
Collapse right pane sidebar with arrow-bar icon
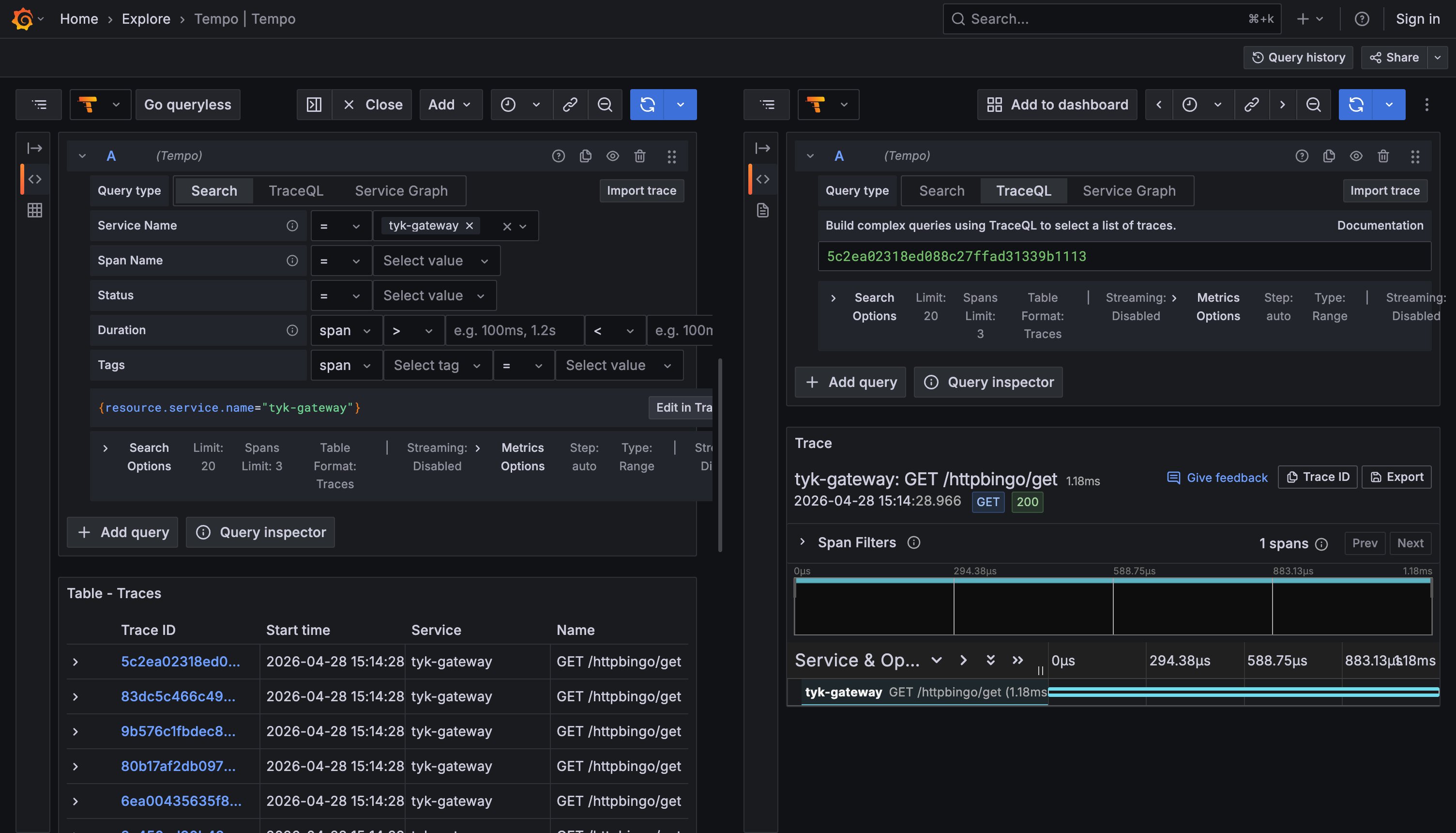pyautogui.click(x=762, y=149)
